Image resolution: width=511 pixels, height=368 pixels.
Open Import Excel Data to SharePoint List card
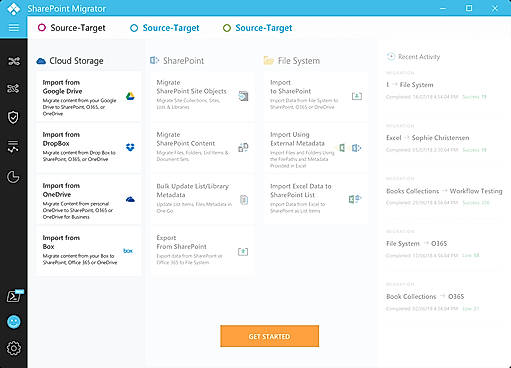click(316, 200)
